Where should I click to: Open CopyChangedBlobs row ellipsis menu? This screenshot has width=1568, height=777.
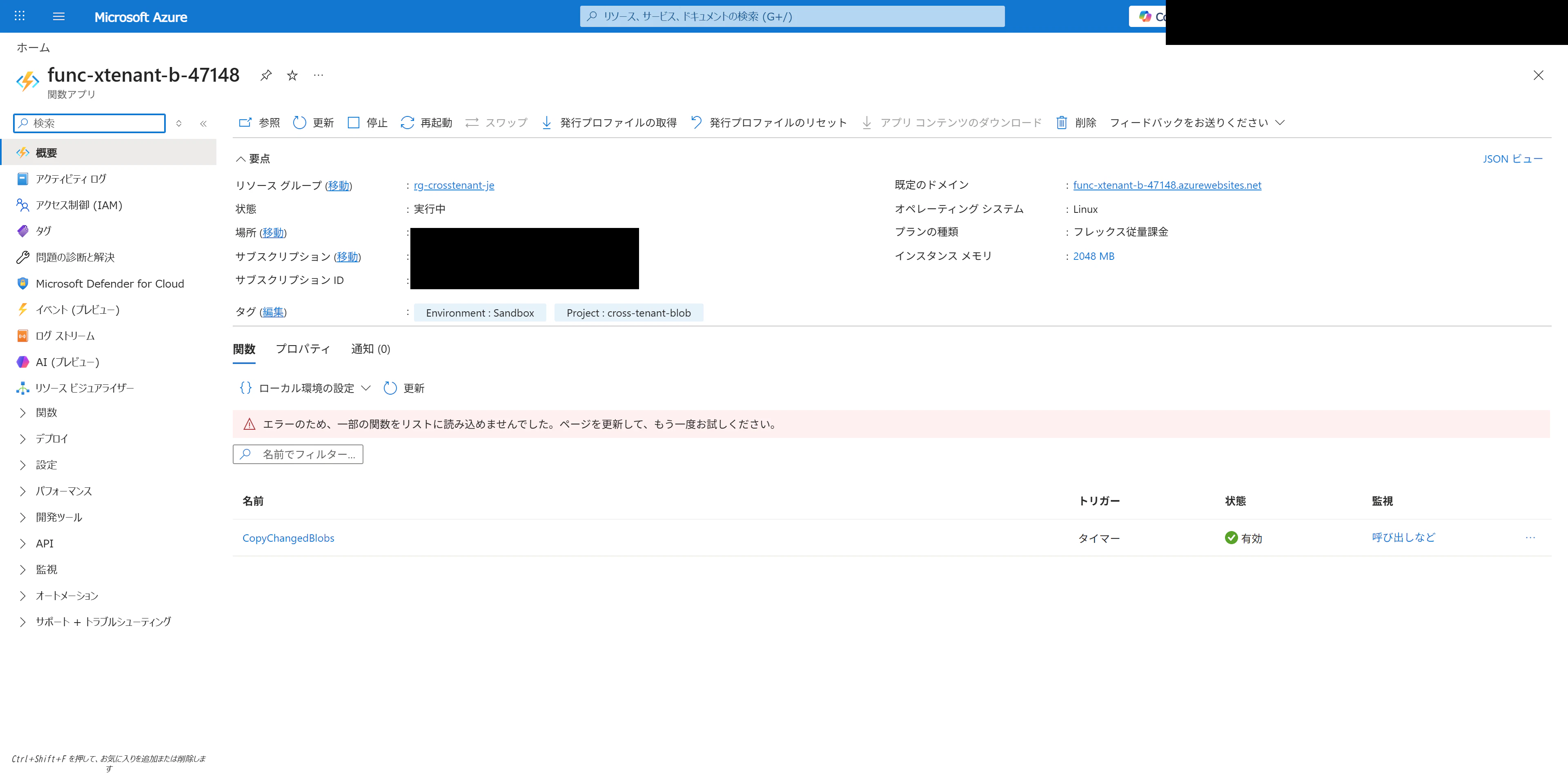click(1530, 538)
